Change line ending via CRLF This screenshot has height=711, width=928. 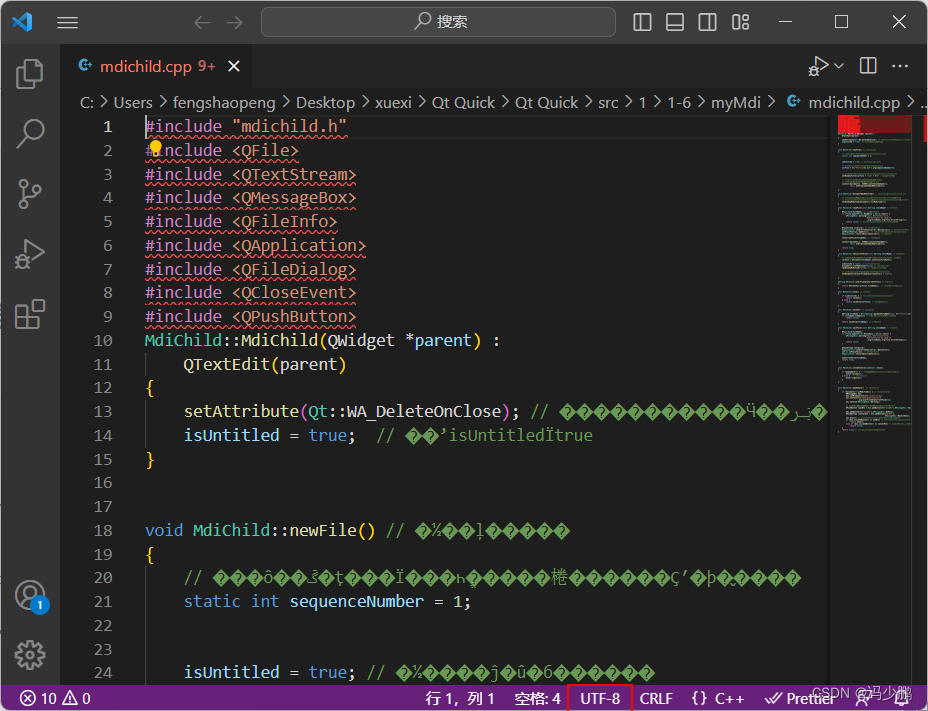tap(656, 699)
